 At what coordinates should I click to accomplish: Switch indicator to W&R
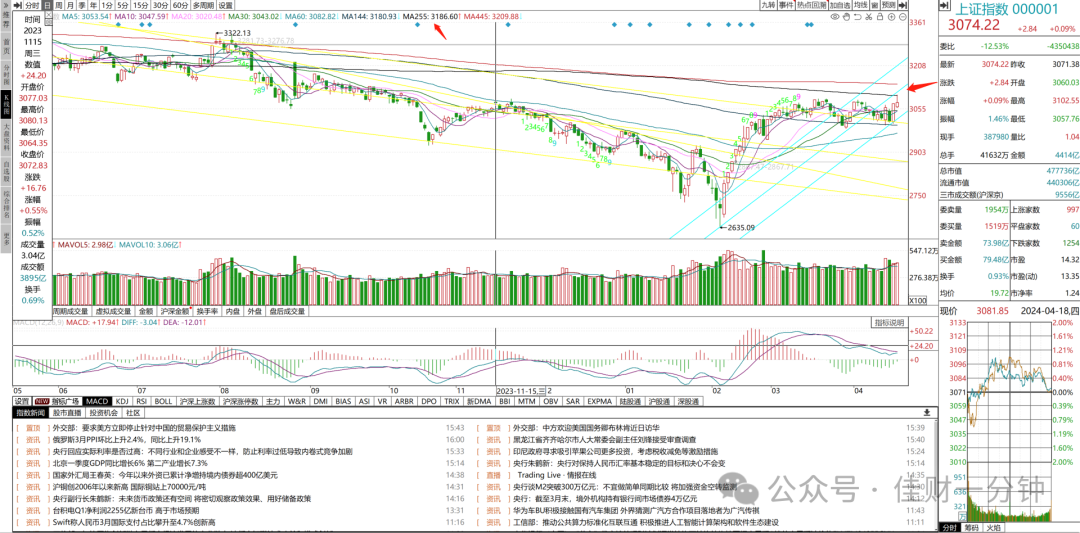[x=296, y=401]
